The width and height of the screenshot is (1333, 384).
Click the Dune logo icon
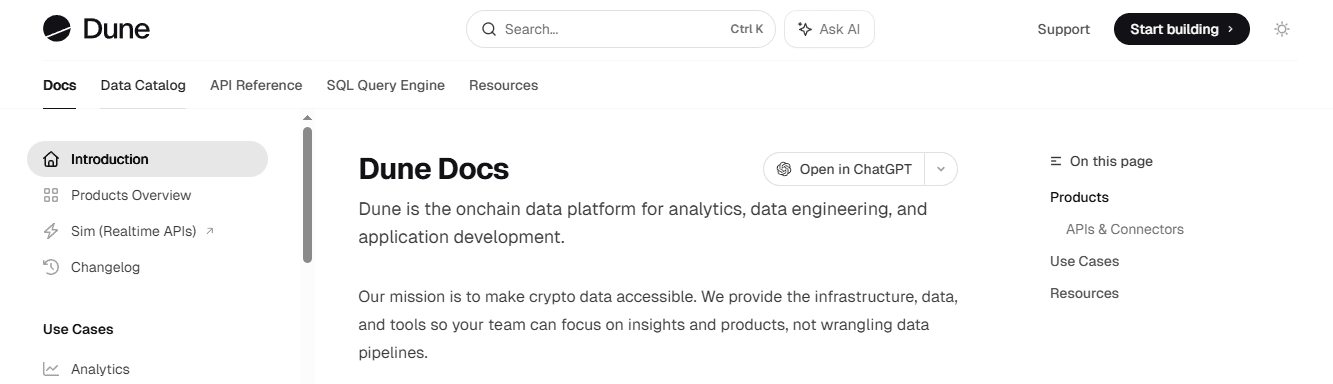[57, 29]
